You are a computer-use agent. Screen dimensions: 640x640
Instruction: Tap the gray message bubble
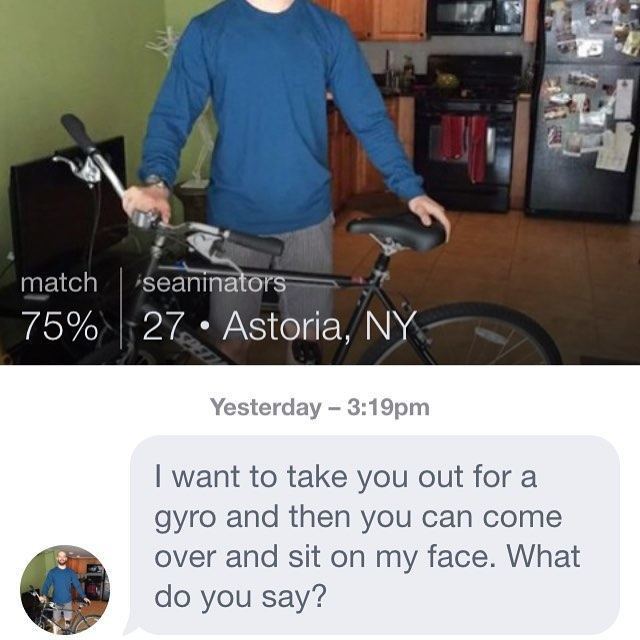[x=374, y=535]
